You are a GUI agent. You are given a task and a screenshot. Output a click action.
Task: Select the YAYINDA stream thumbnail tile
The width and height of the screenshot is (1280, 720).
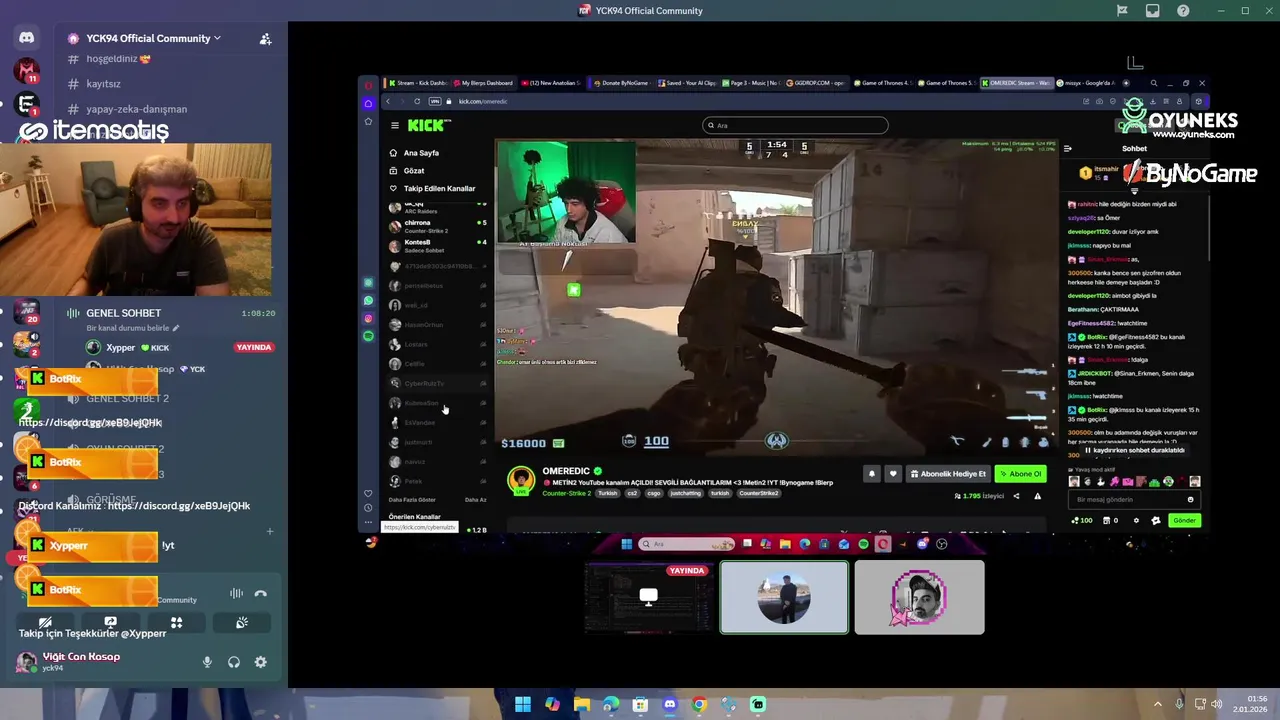[649, 598]
